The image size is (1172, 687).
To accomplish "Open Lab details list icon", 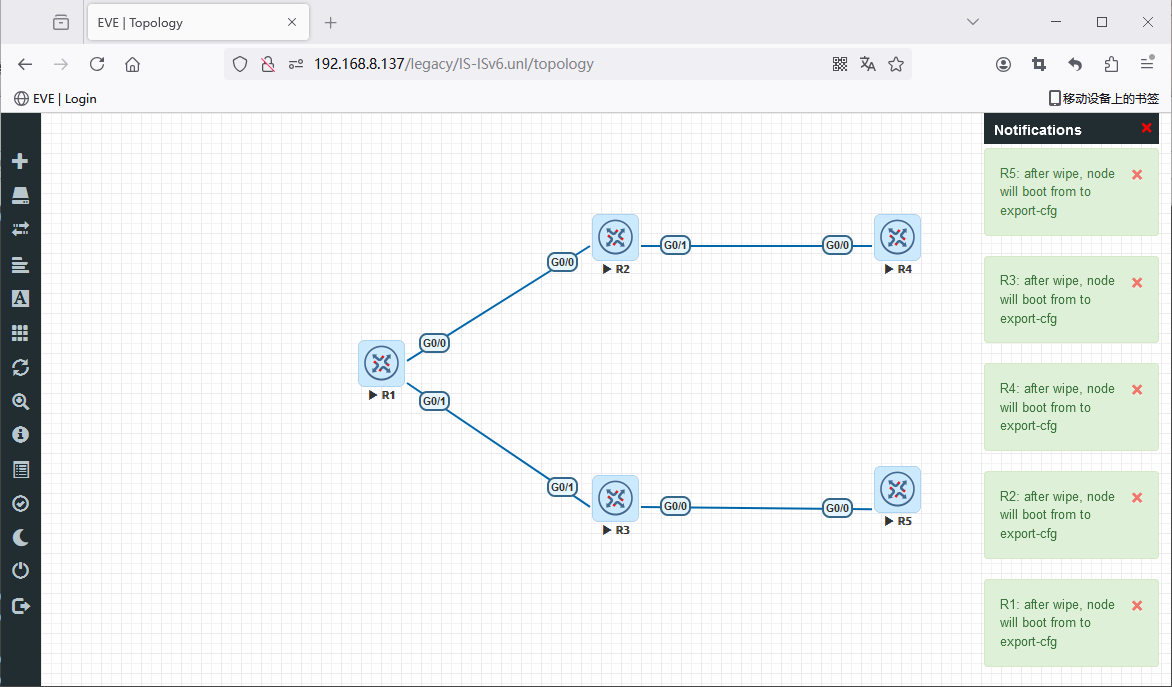I will click(20, 469).
